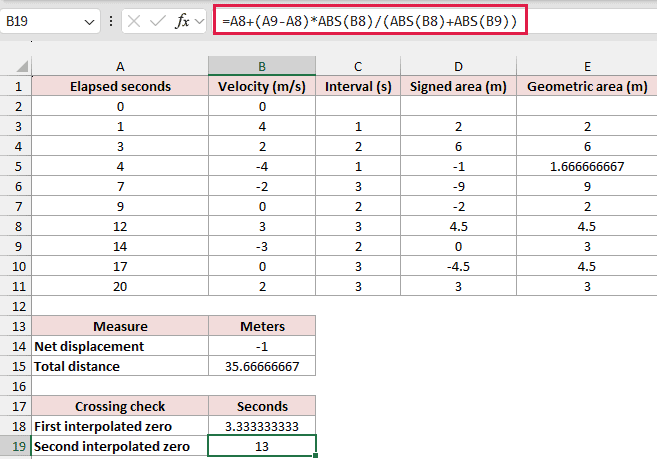Select cell D6 showing -9
This screenshot has width=657, height=459.
[458, 187]
